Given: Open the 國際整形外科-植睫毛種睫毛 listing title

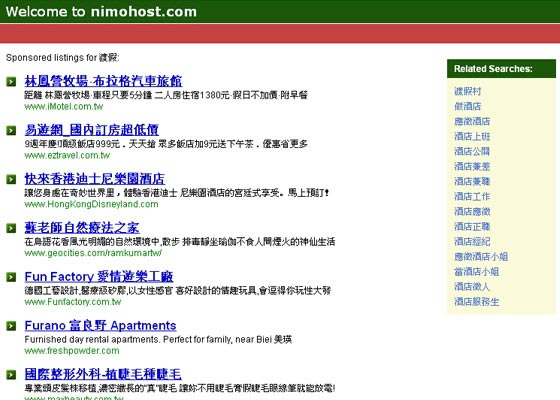Looking at the screenshot, I should [x=103, y=374].
